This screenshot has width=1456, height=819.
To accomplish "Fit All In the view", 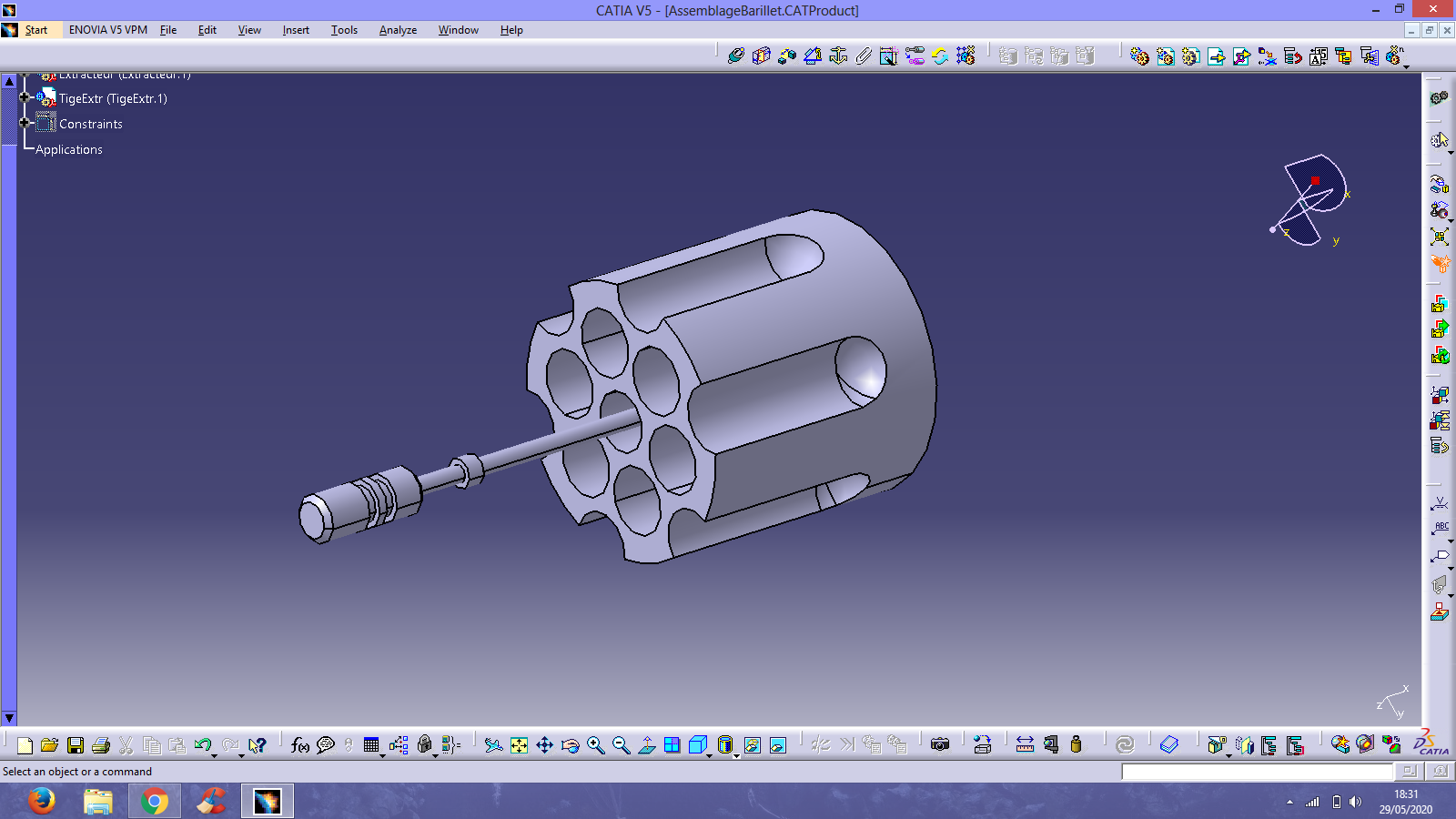I will coord(519,745).
